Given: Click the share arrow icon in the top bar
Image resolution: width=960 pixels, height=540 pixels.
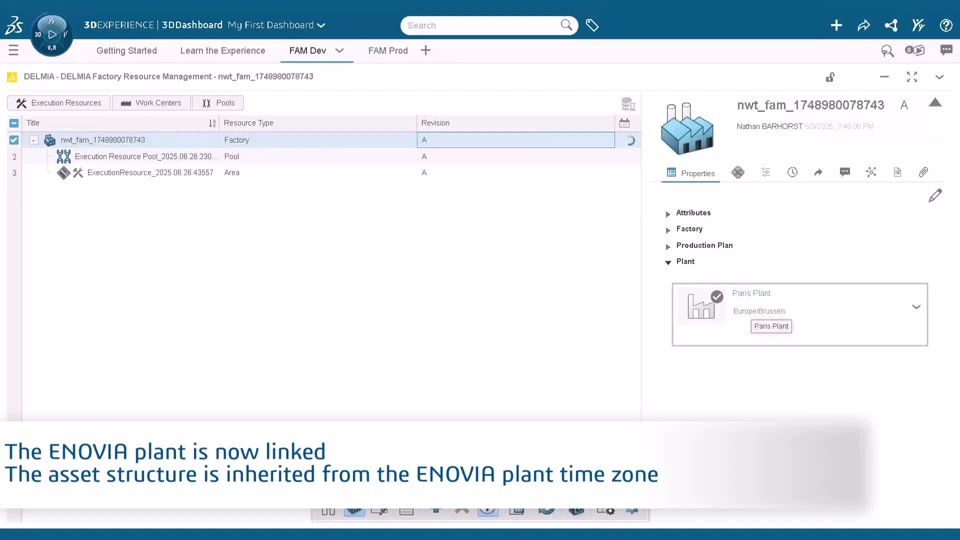Looking at the screenshot, I should coord(864,25).
